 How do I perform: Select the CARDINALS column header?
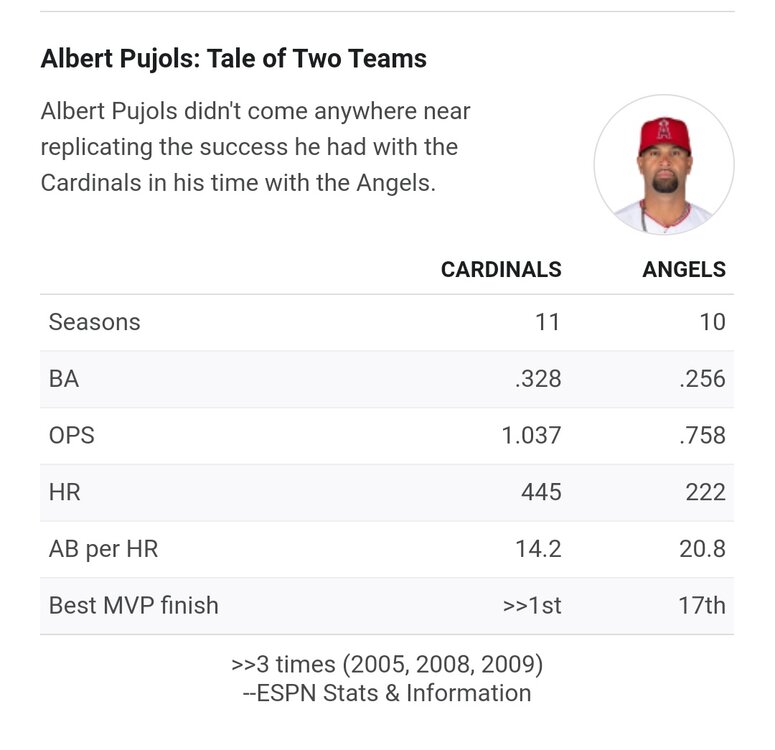(501, 270)
